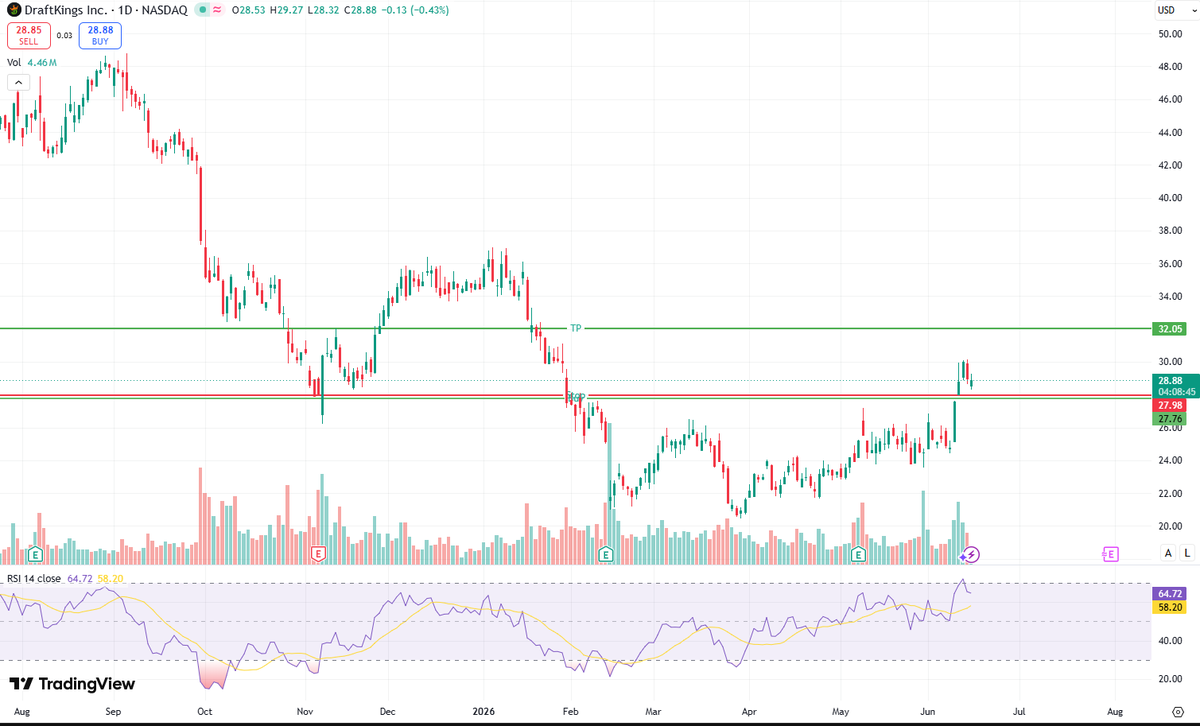Click the 0.03 spread value
Screen dimensions: 1200x726
click(64, 36)
